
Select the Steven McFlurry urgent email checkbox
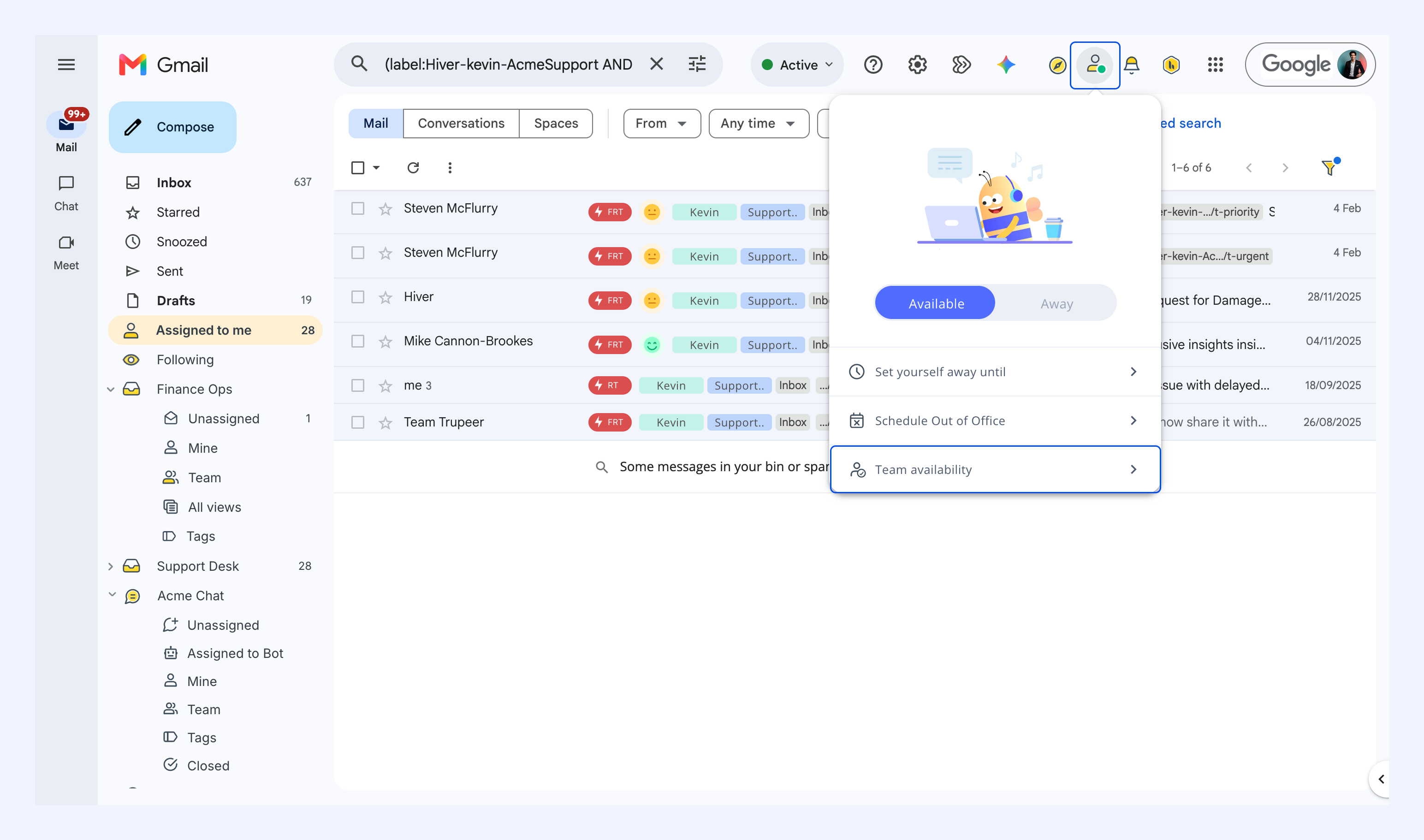point(358,253)
